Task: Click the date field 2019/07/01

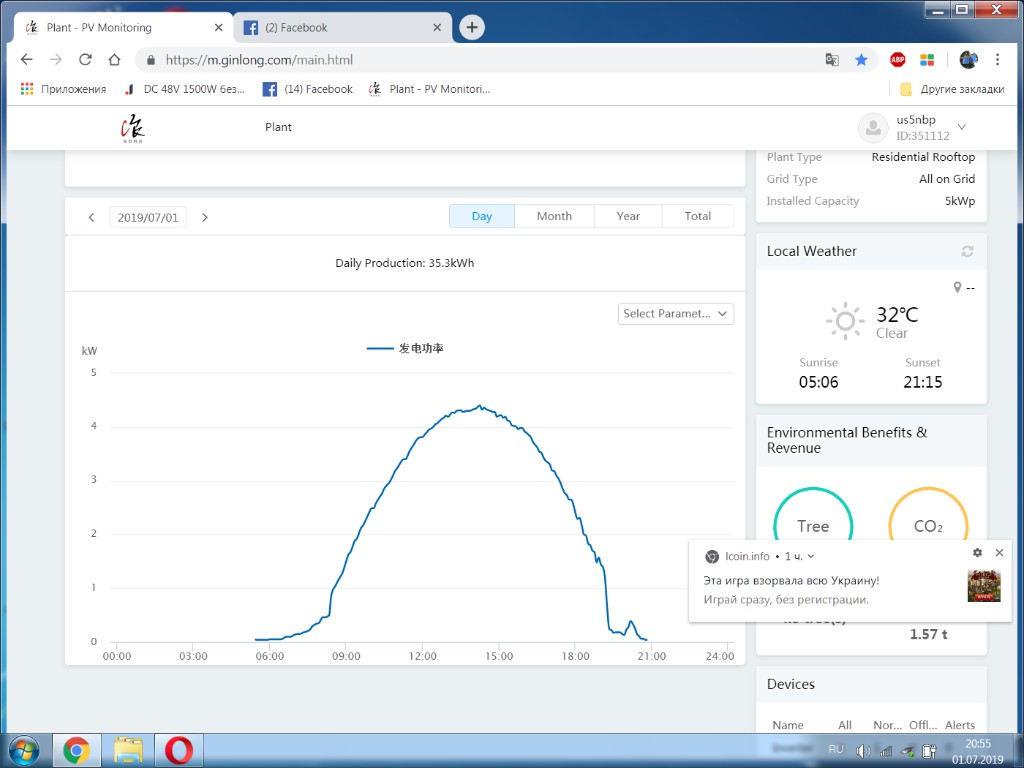Action: point(148,217)
